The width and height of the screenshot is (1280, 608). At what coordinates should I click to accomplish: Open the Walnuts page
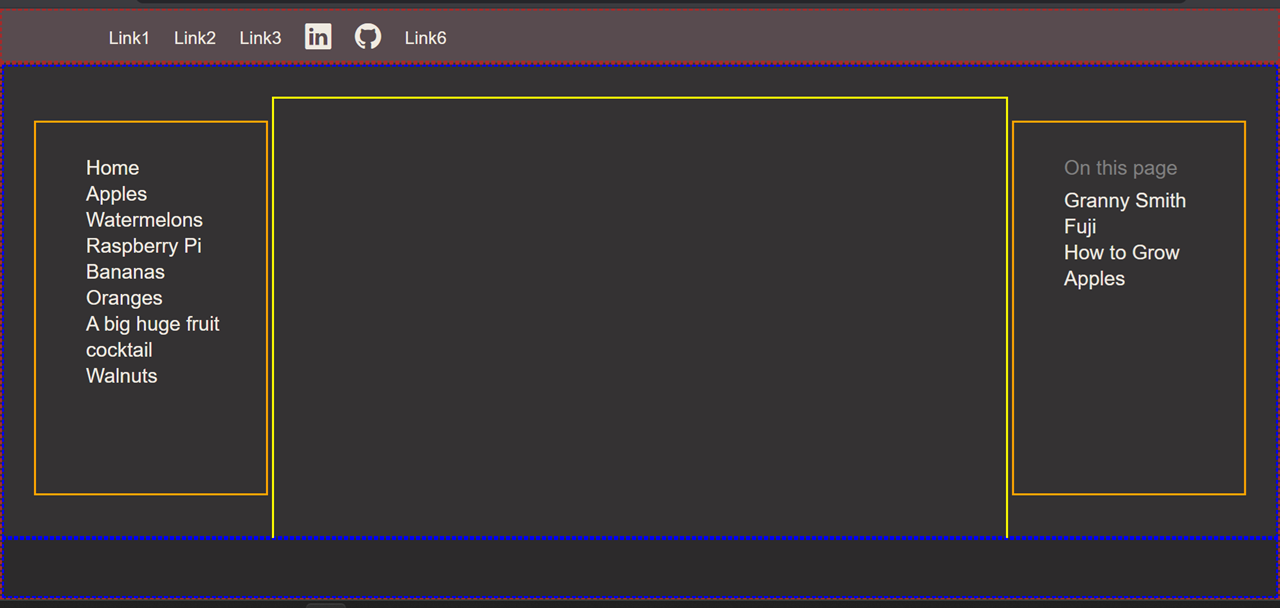(x=121, y=376)
